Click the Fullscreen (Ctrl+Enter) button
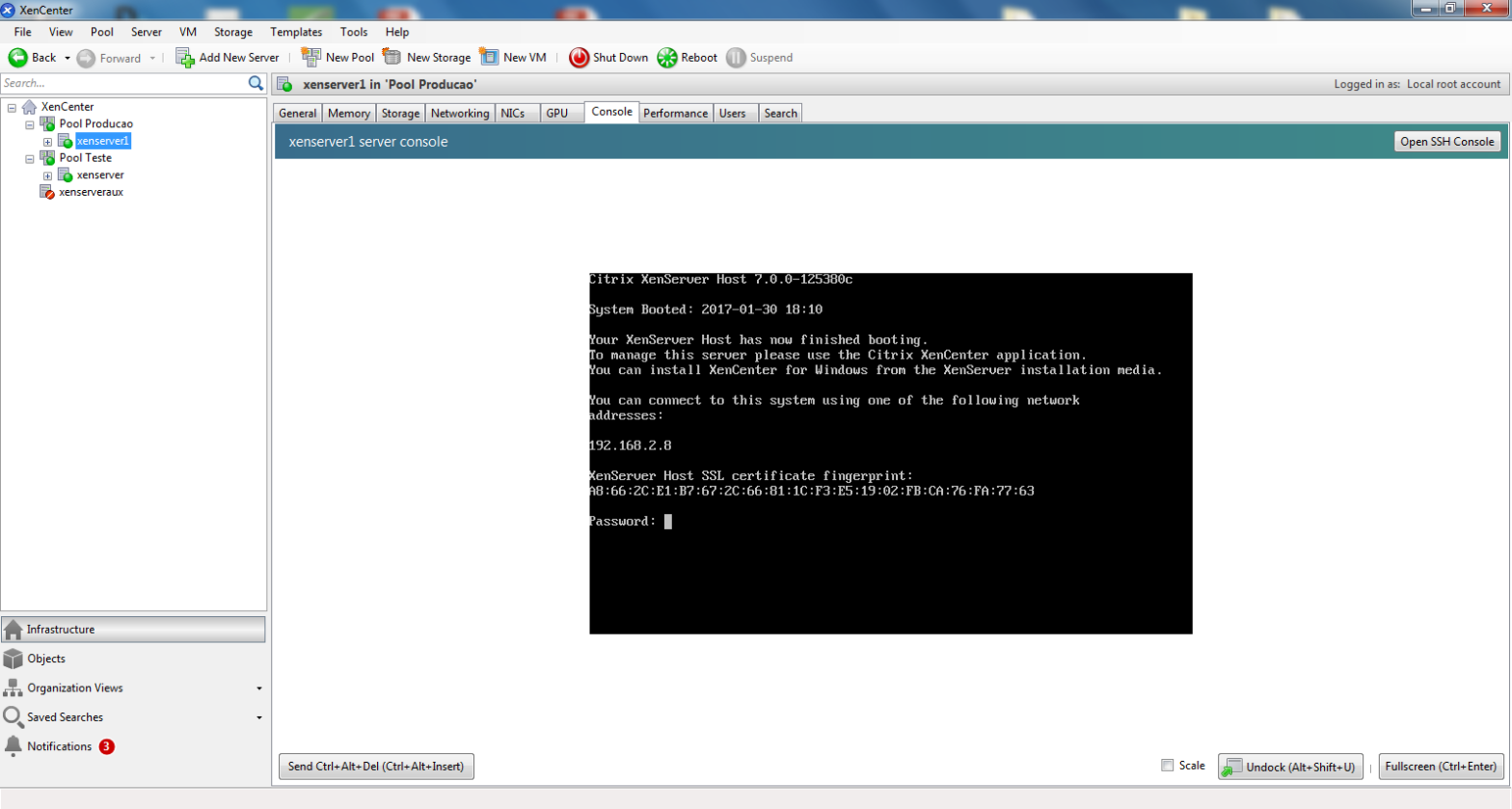 coord(1441,767)
